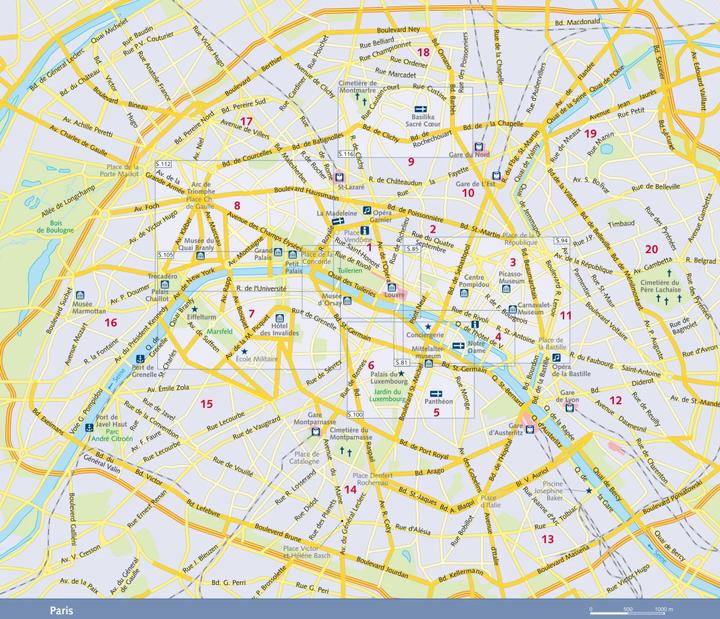720x619 pixels.
Task: Click the Piscine Josephine Baker star marker
Action: pos(589,491)
